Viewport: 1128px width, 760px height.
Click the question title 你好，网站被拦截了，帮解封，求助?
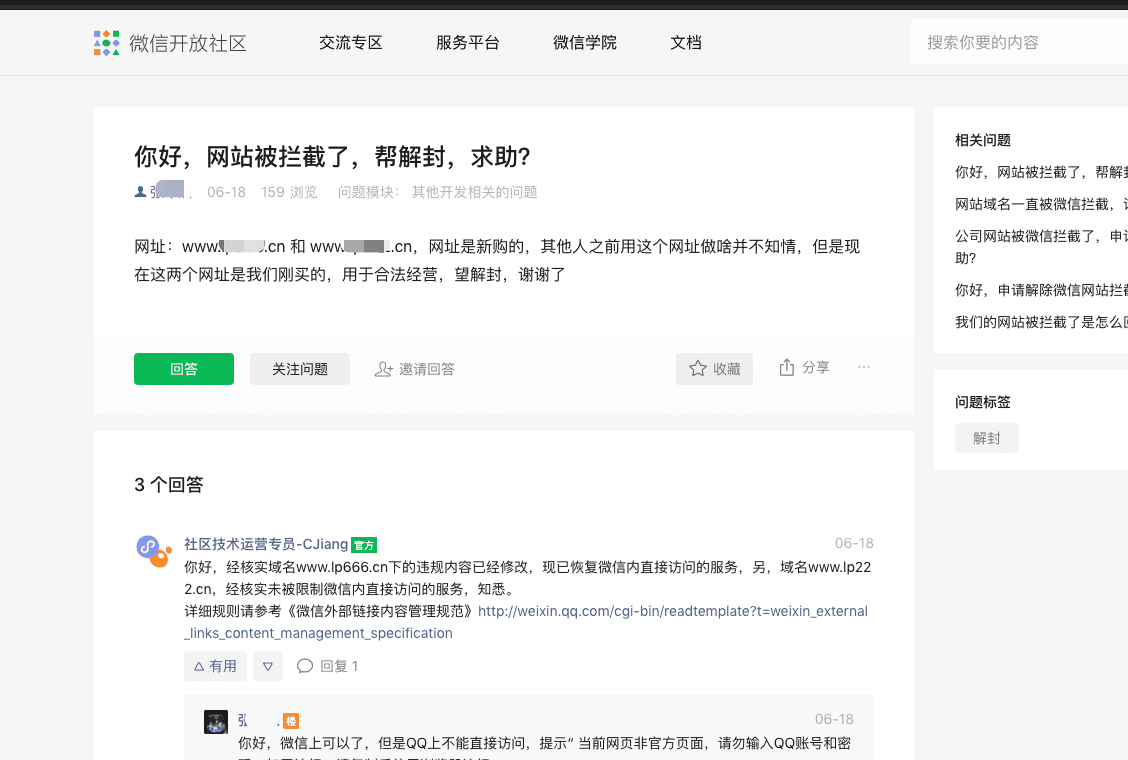click(332, 157)
